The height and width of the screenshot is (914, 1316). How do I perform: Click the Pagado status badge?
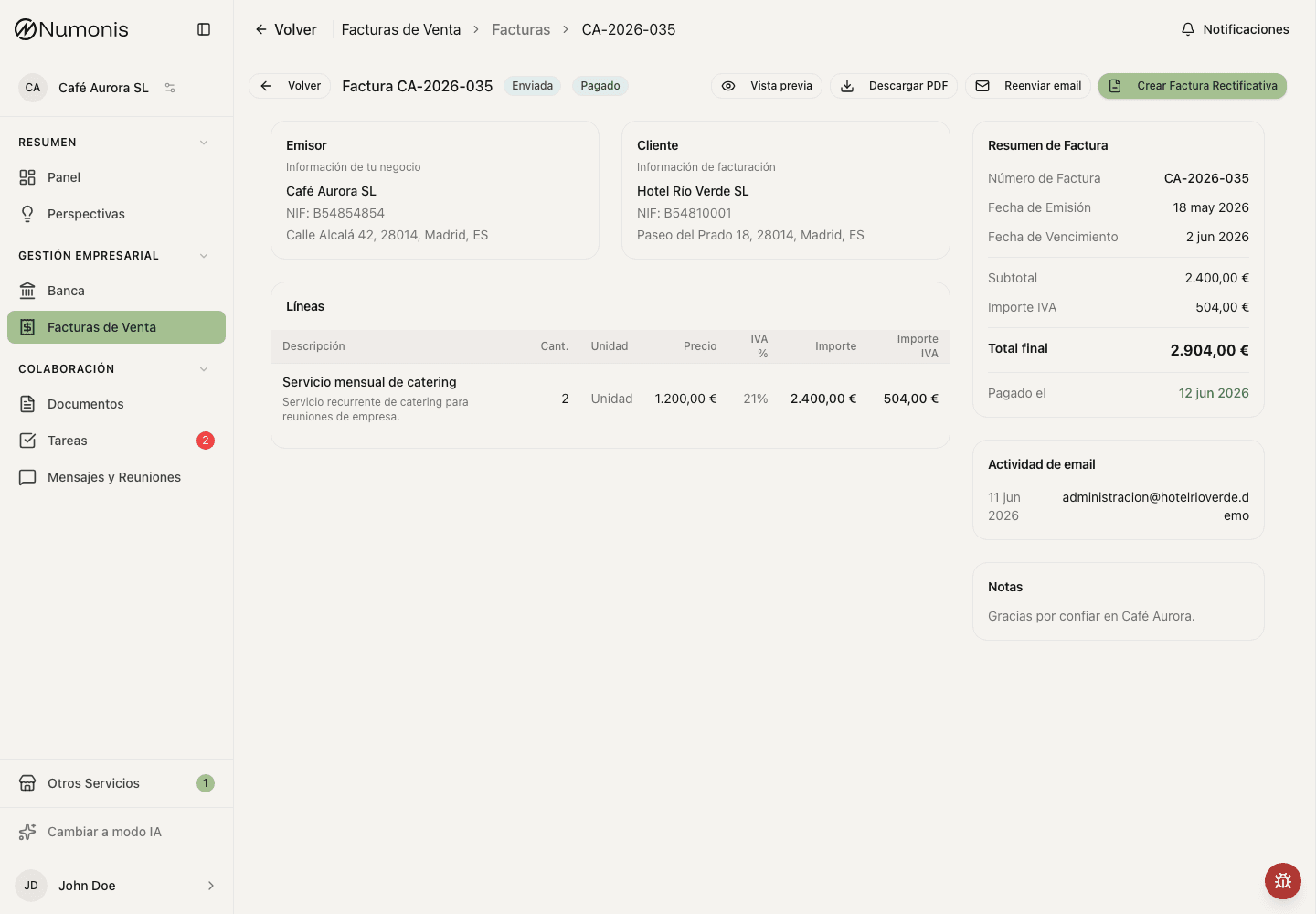click(x=600, y=86)
